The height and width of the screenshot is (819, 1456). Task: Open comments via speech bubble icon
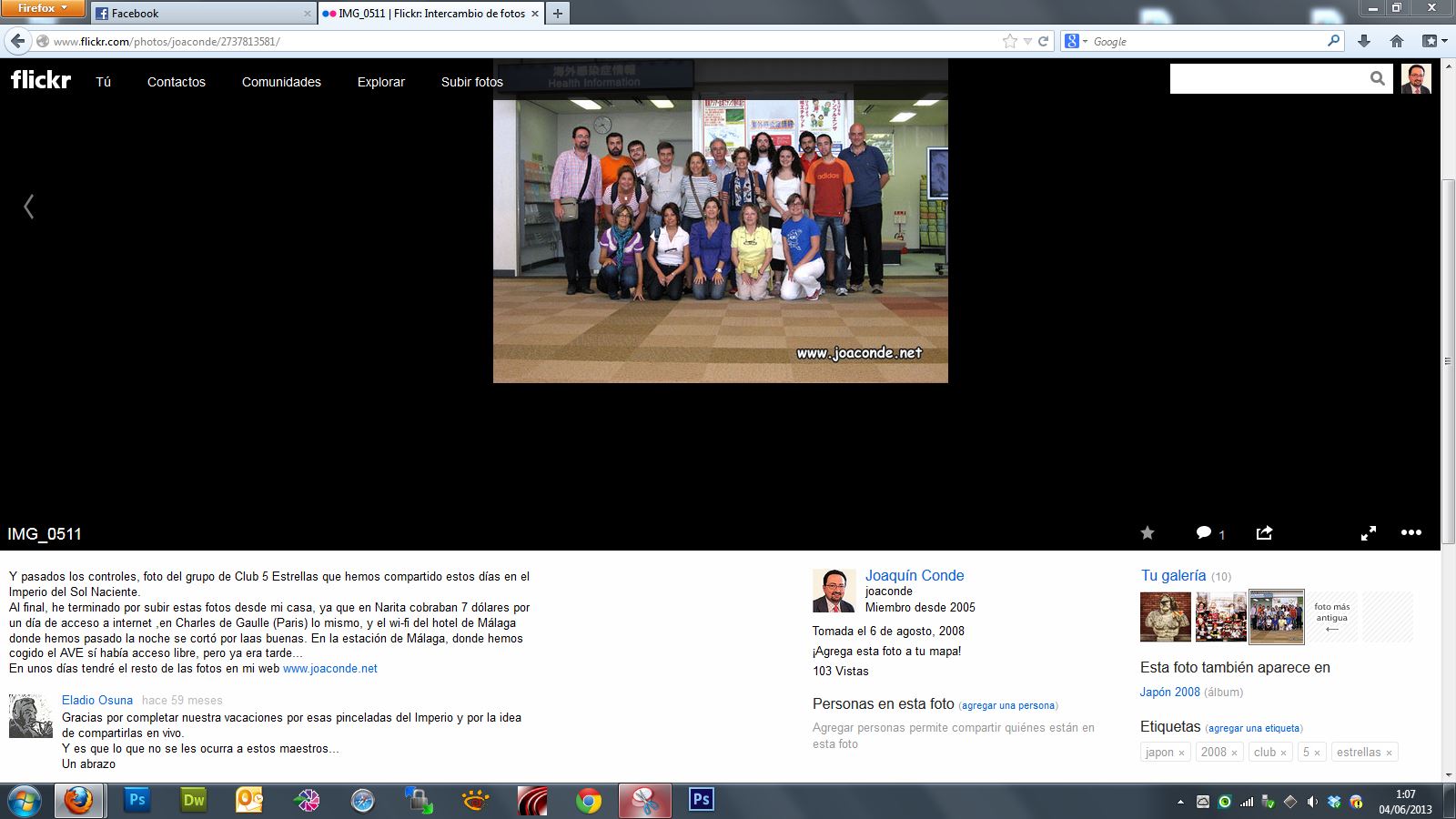click(1204, 533)
